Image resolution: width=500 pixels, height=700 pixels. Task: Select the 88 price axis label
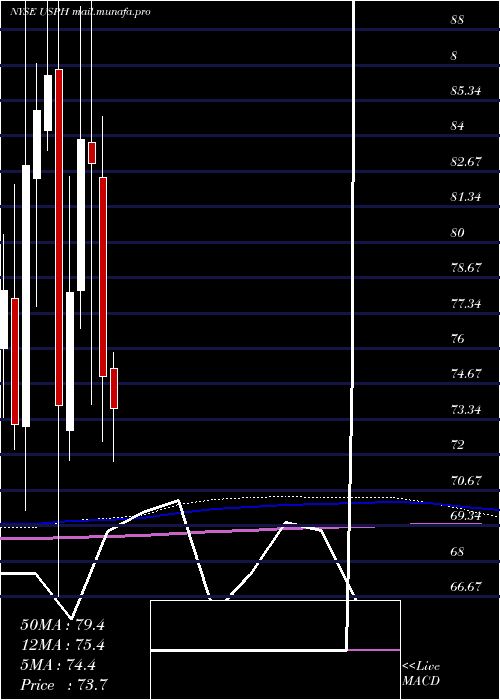point(457,21)
